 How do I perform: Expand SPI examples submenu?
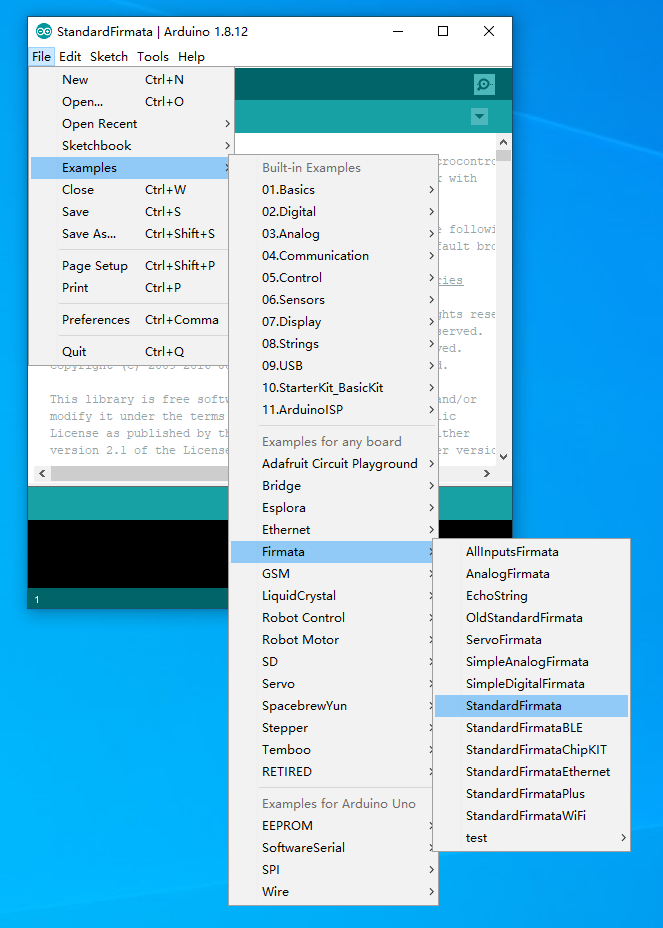(x=333, y=869)
